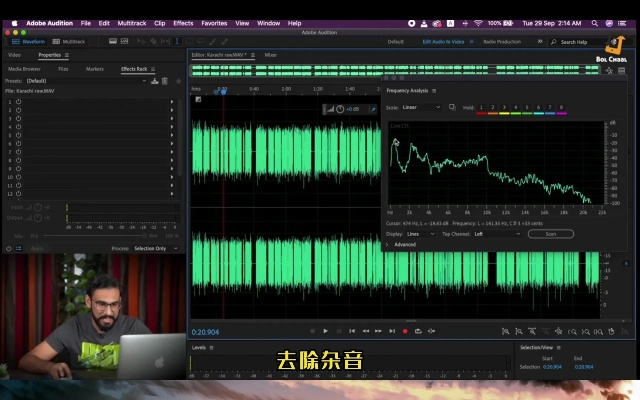The image size is (640, 400).
Task: Toggle Loop Playback button
Action: point(418,331)
